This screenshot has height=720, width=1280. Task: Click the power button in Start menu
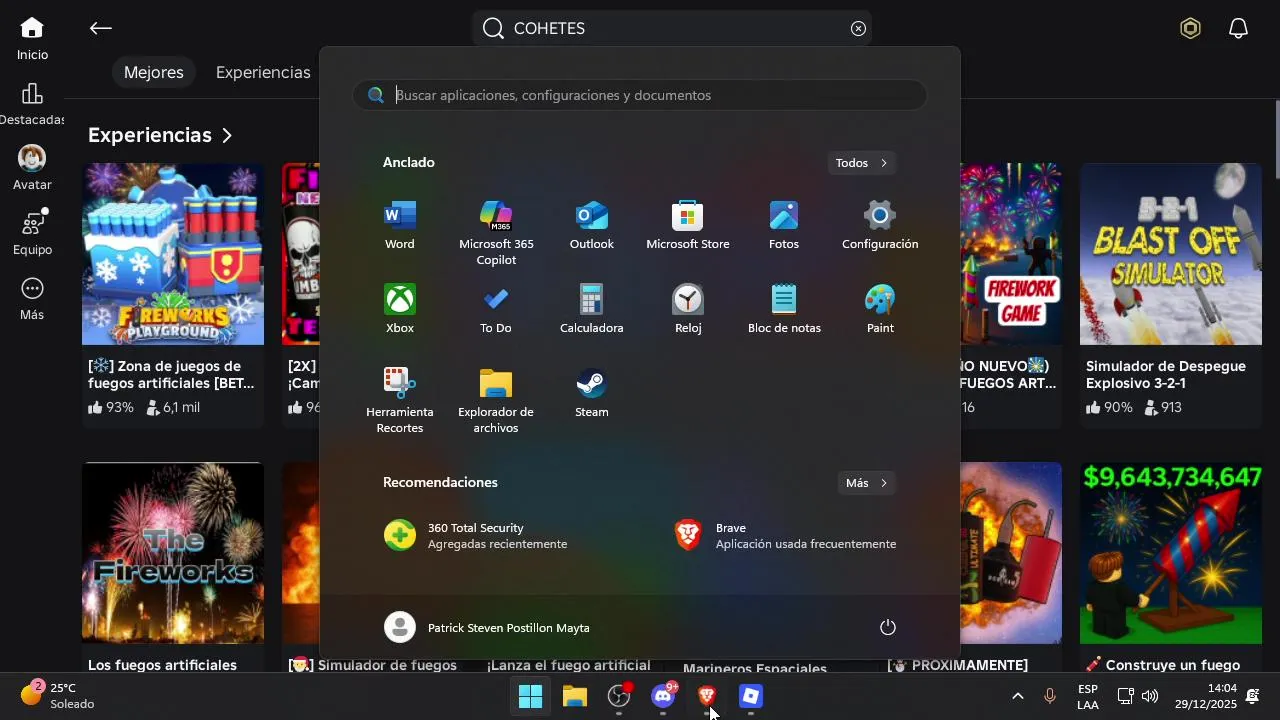click(x=887, y=627)
